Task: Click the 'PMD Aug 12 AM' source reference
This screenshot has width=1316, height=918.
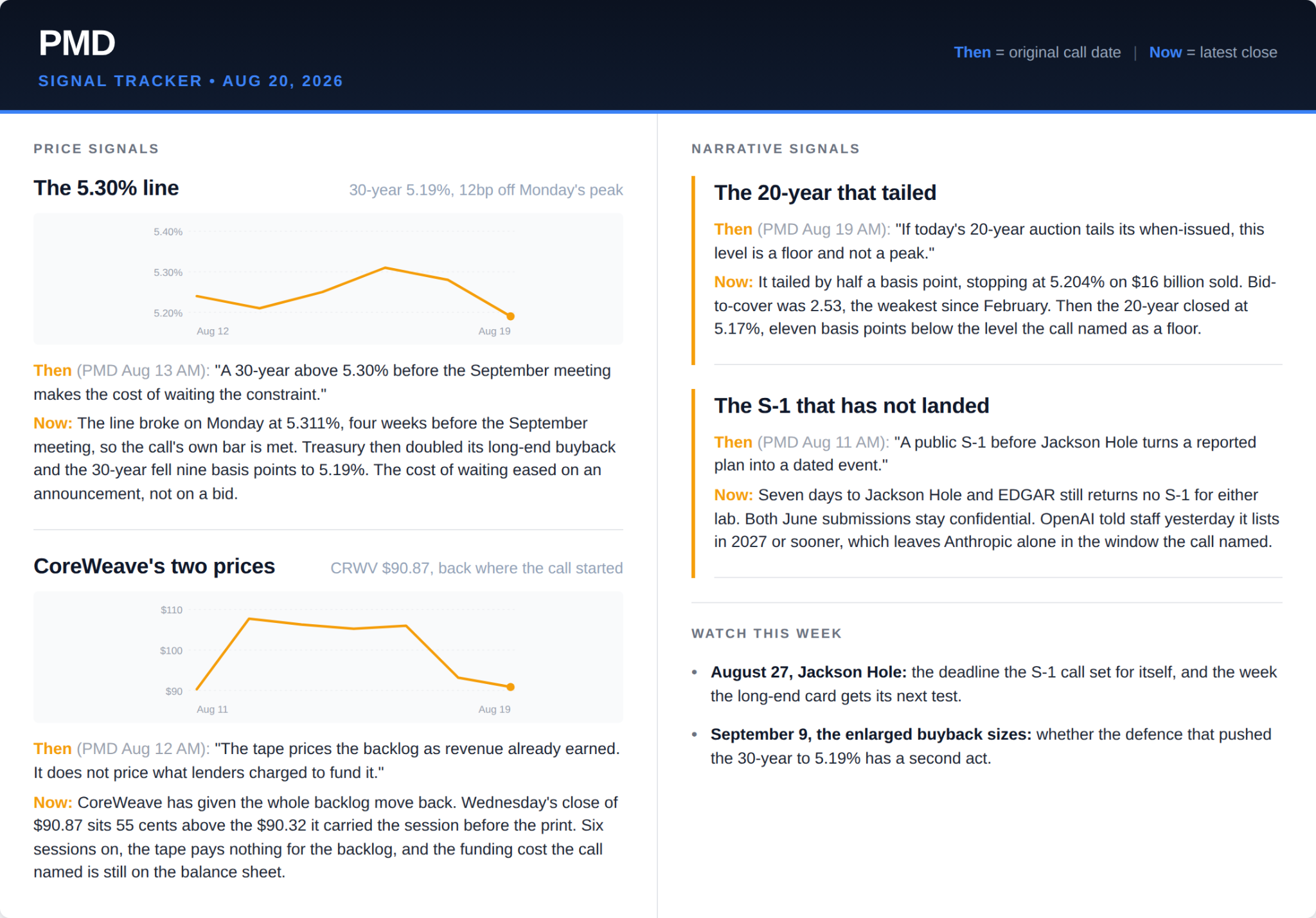Action: pos(143,749)
